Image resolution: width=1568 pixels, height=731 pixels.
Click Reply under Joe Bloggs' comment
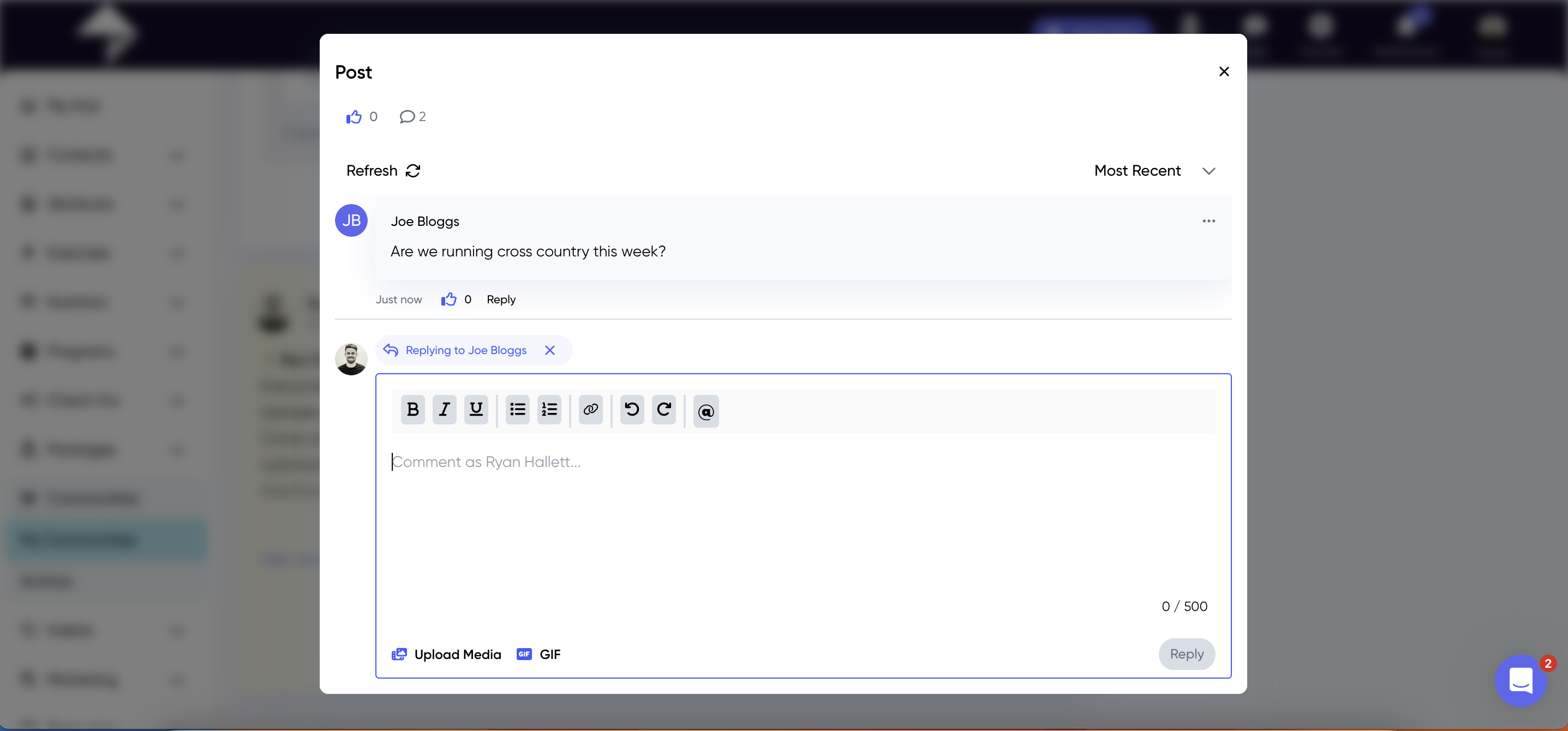(x=501, y=299)
